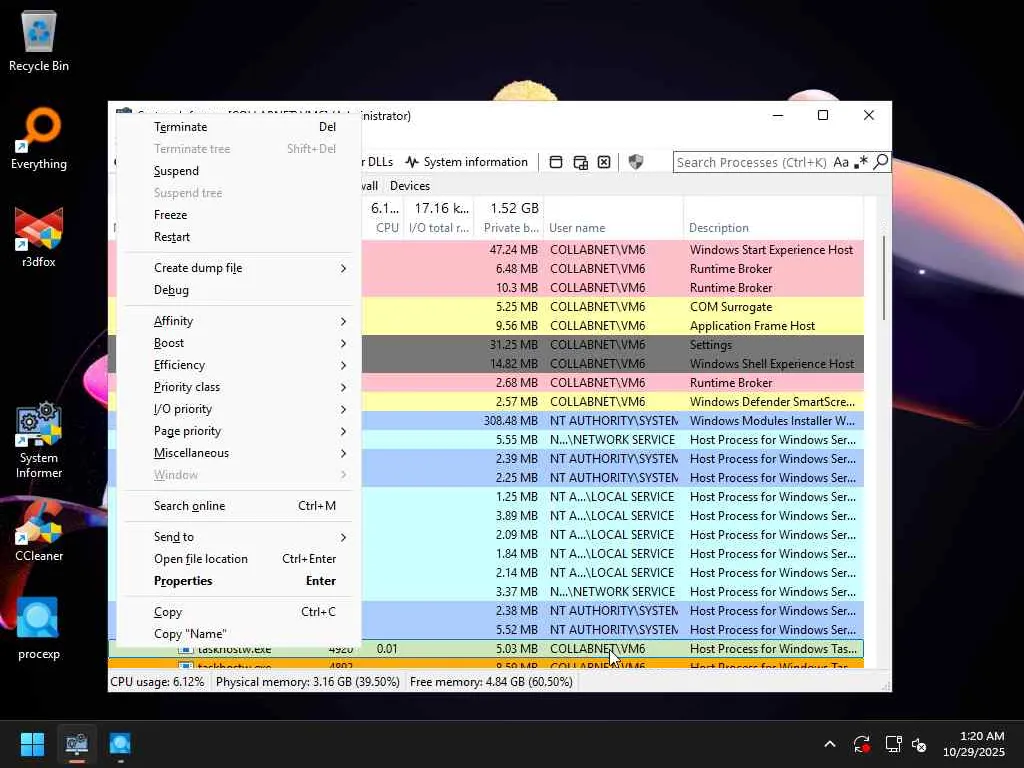The image size is (1024, 768).
Task: Select the Windows Start Experience Host row
Action: point(613,249)
